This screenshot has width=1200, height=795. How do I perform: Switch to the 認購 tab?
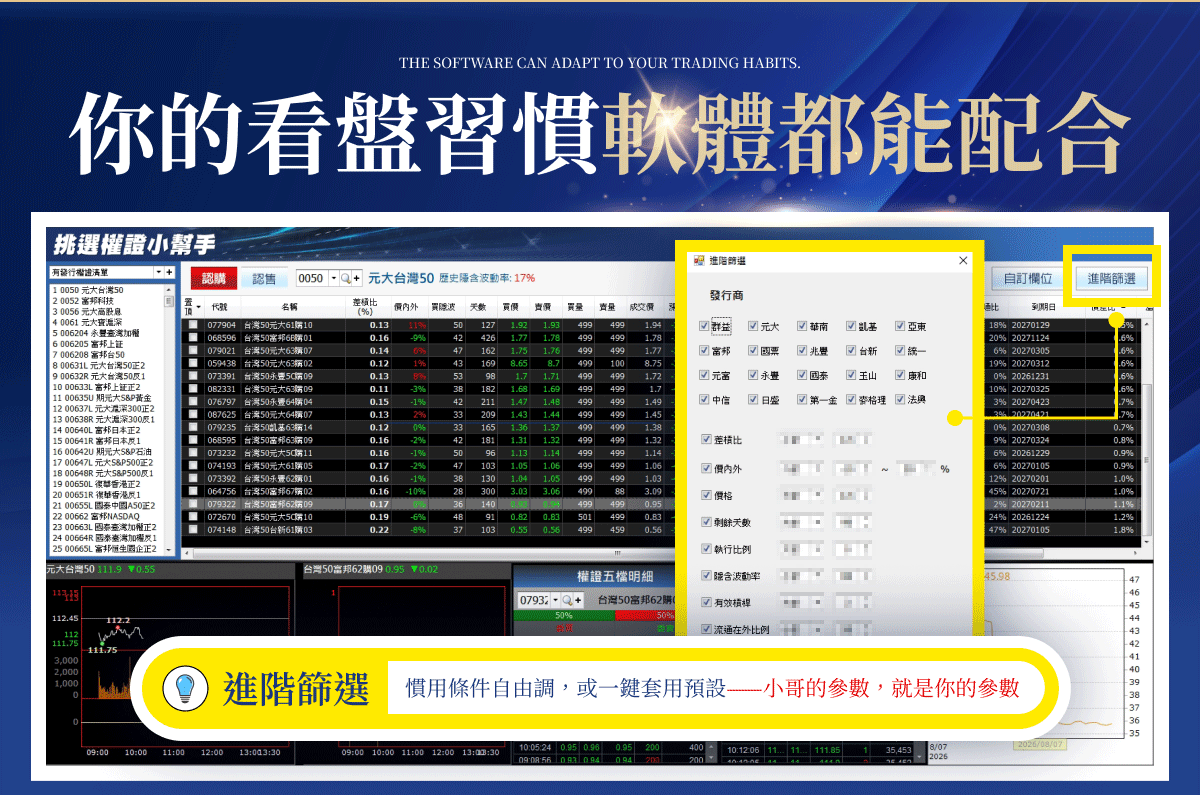click(213, 278)
